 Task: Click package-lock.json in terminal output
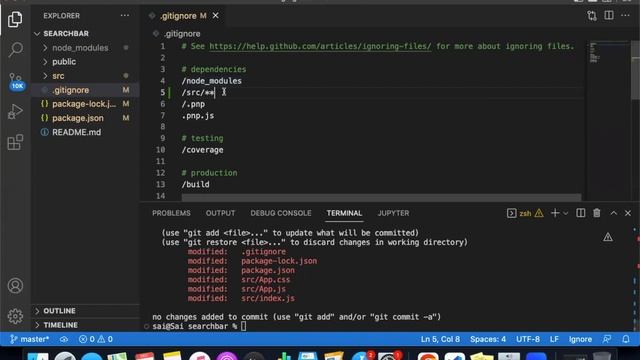279,261
